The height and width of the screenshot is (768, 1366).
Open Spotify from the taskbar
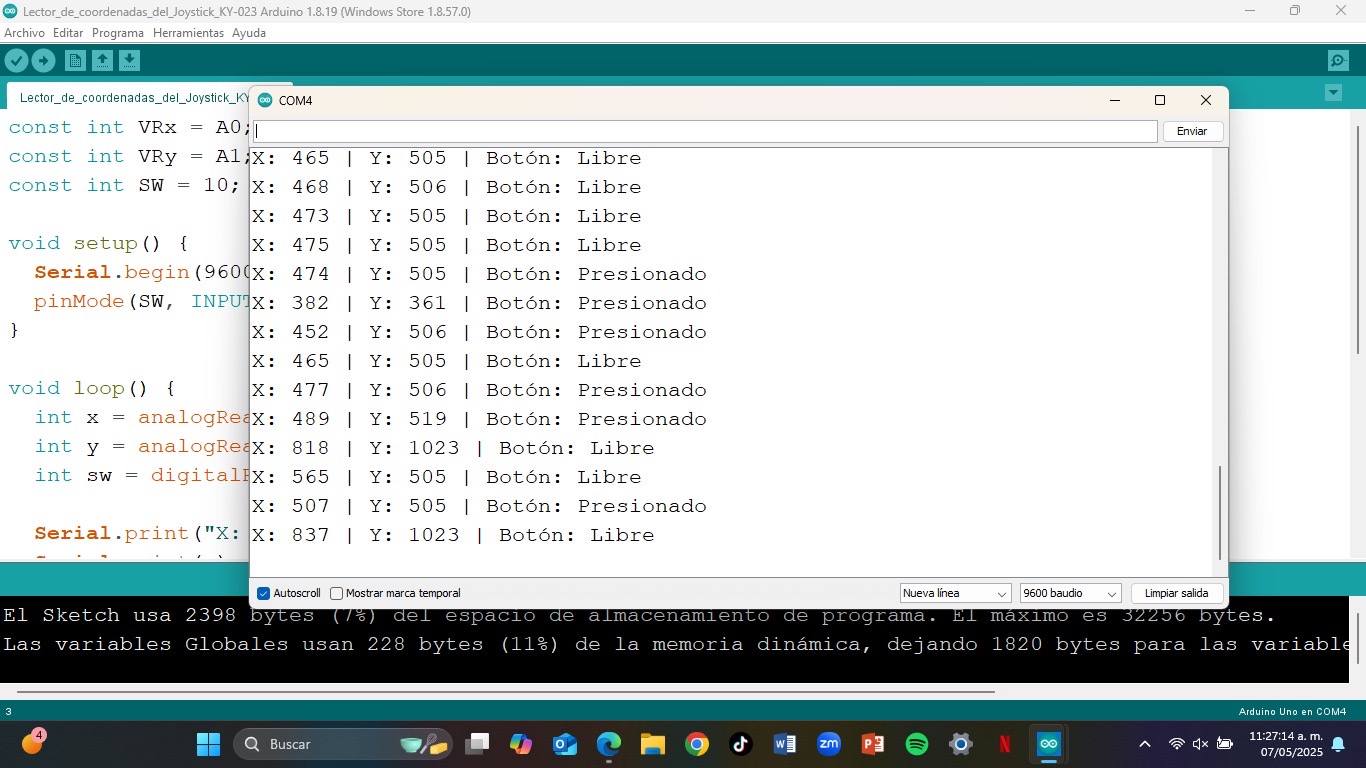pyautogui.click(x=916, y=744)
